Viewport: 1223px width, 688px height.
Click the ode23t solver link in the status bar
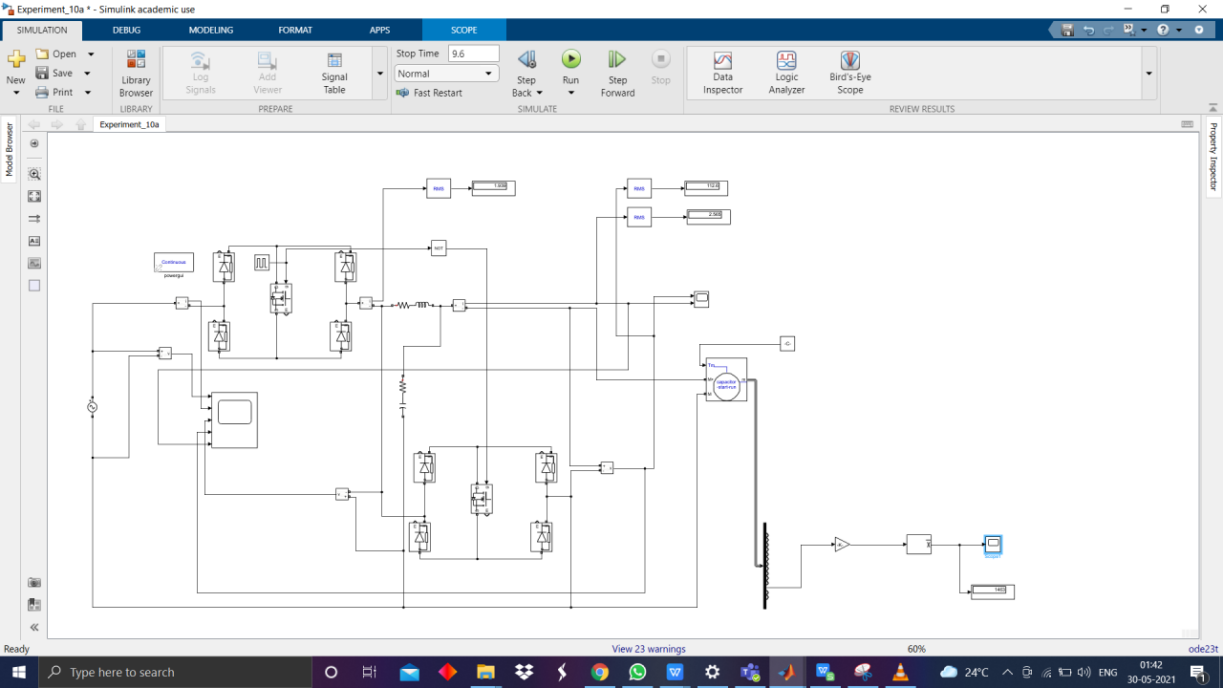point(1203,649)
